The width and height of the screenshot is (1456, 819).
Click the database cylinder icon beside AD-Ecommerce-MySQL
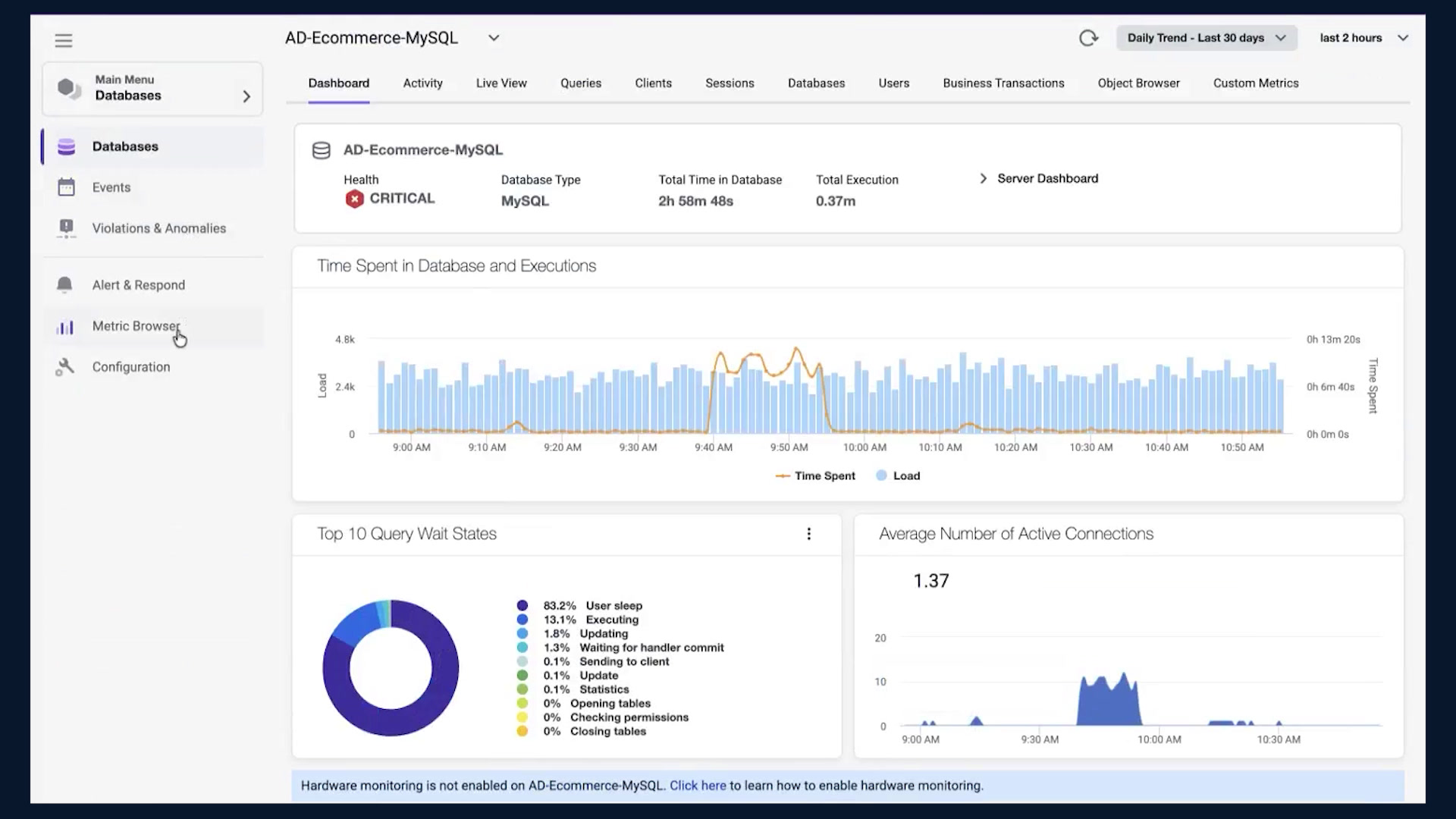click(322, 150)
